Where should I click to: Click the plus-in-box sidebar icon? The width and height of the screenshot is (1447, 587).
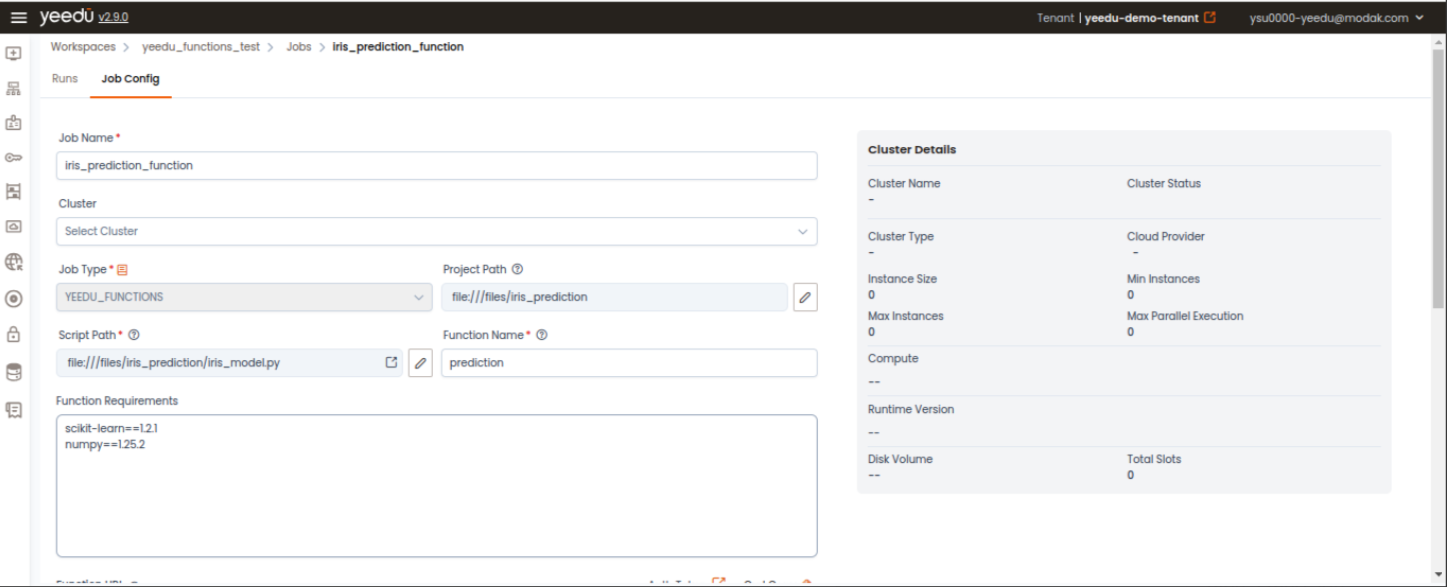pos(14,53)
